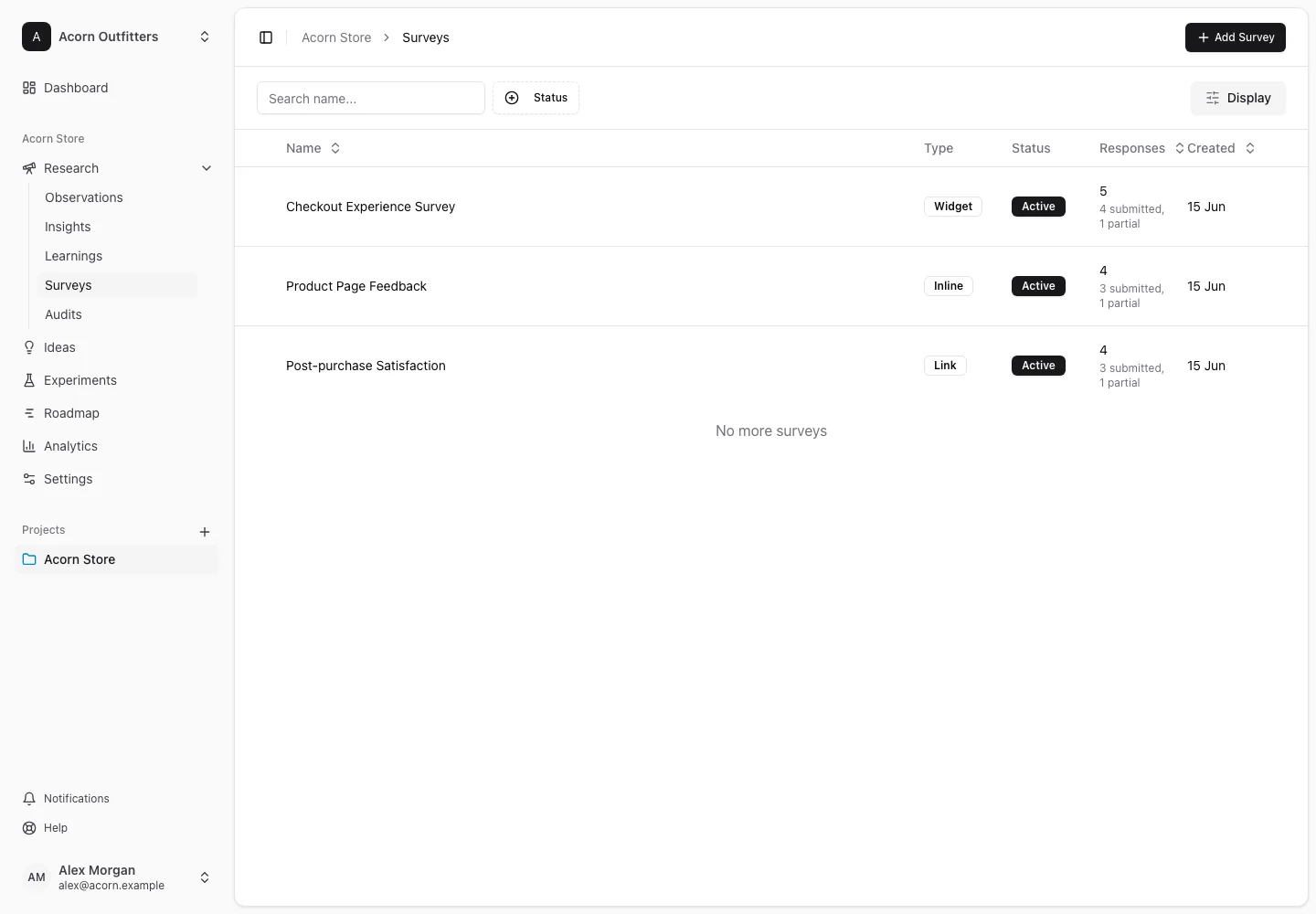This screenshot has width=1316, height=914.
Task: Go to Acorn Store breadcrumb link
Action: click(336, 37)
